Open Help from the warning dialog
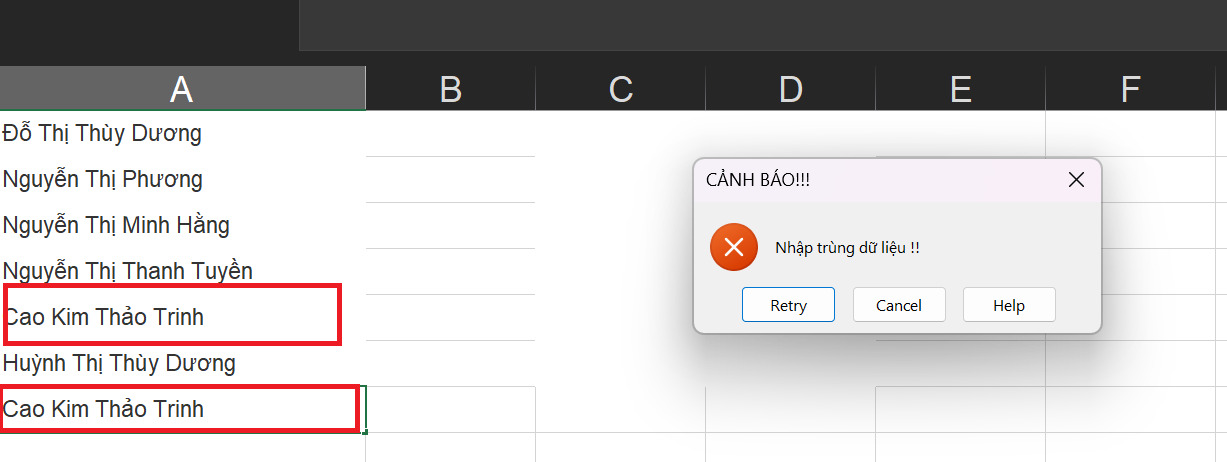Image resolution: width=1227 pixels, height=462 pixels. coord(1009,305)
